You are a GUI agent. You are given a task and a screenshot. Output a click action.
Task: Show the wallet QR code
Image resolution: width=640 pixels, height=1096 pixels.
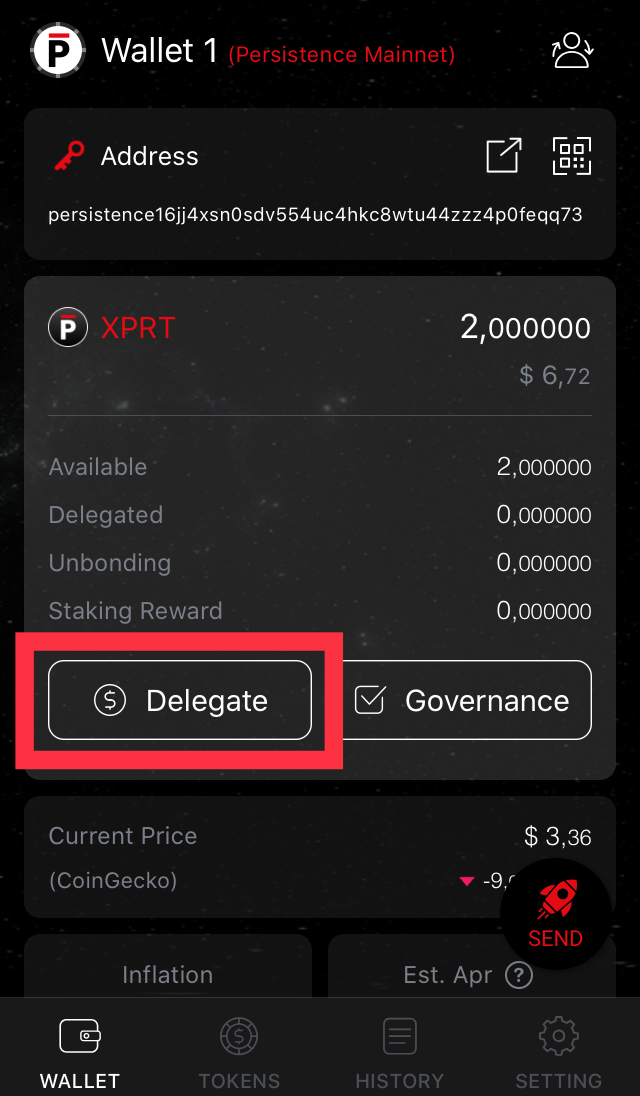point(572,155)
